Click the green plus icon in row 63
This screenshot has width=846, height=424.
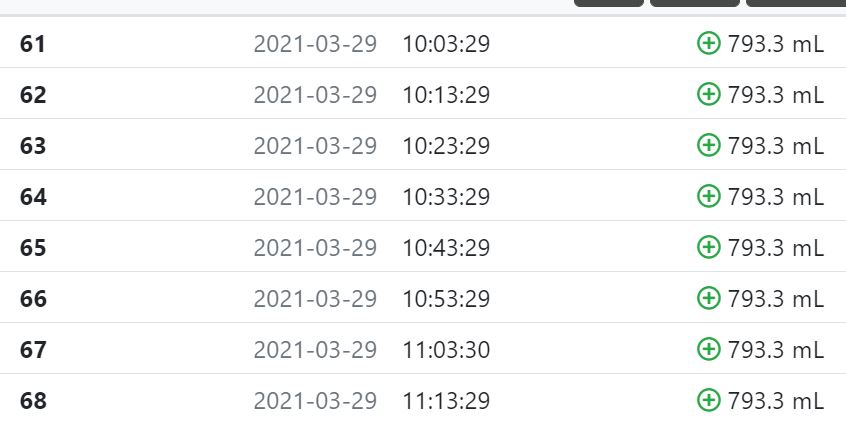pos(708,145)
